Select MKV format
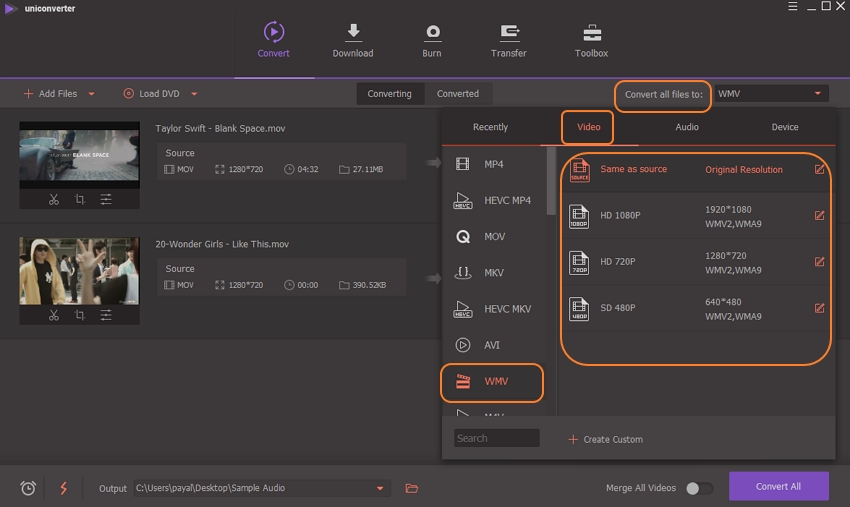 pos(494,273)
